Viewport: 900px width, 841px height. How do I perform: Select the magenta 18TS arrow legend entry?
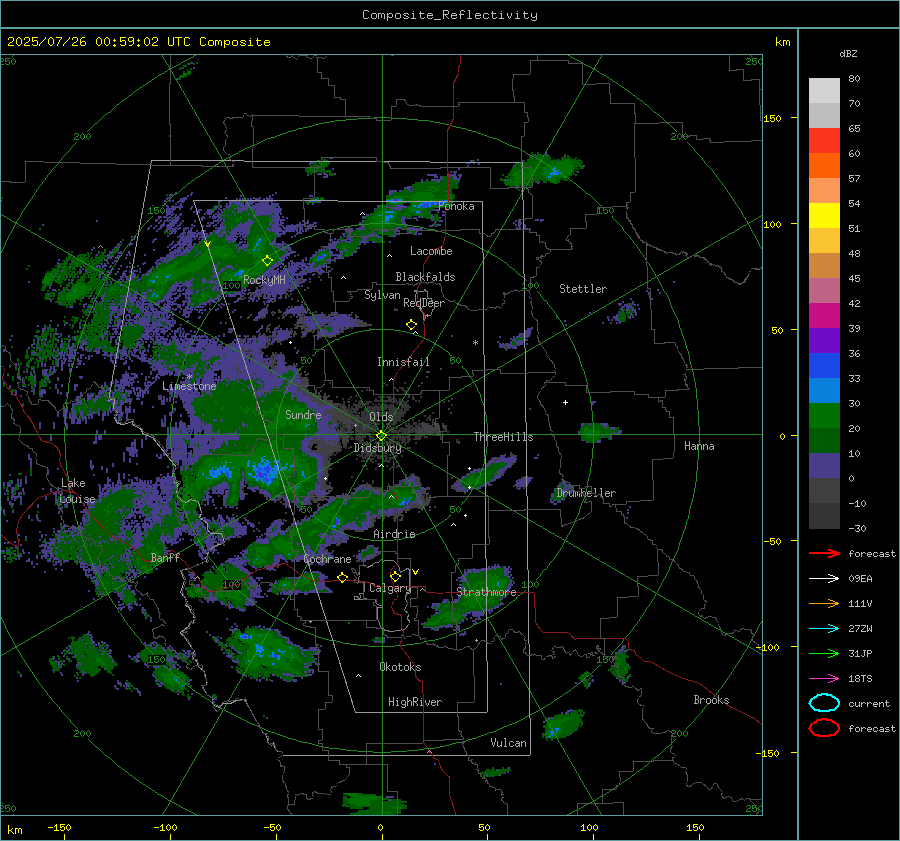(x=824, y=679)
